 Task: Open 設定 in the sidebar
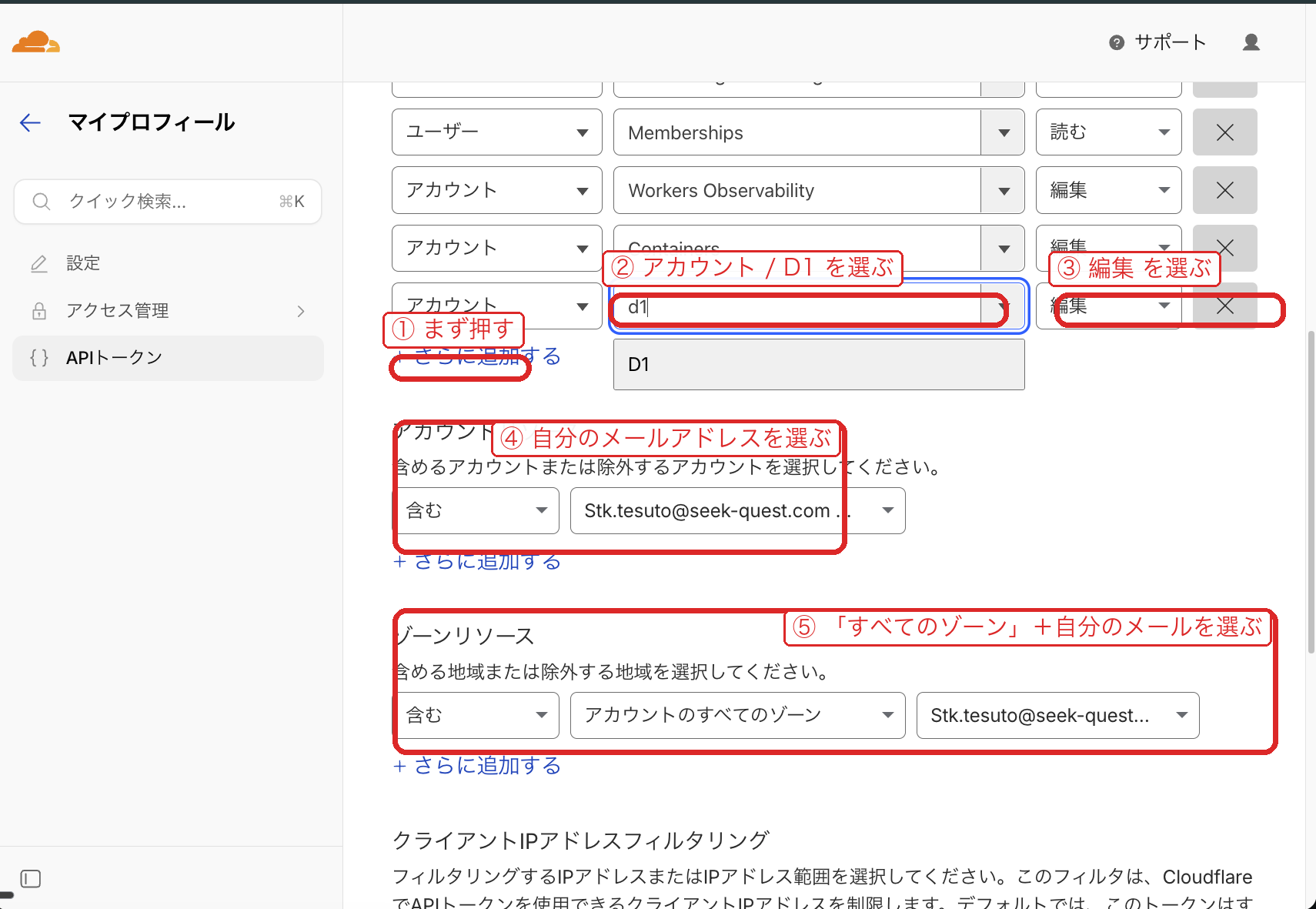click(168, 263)
